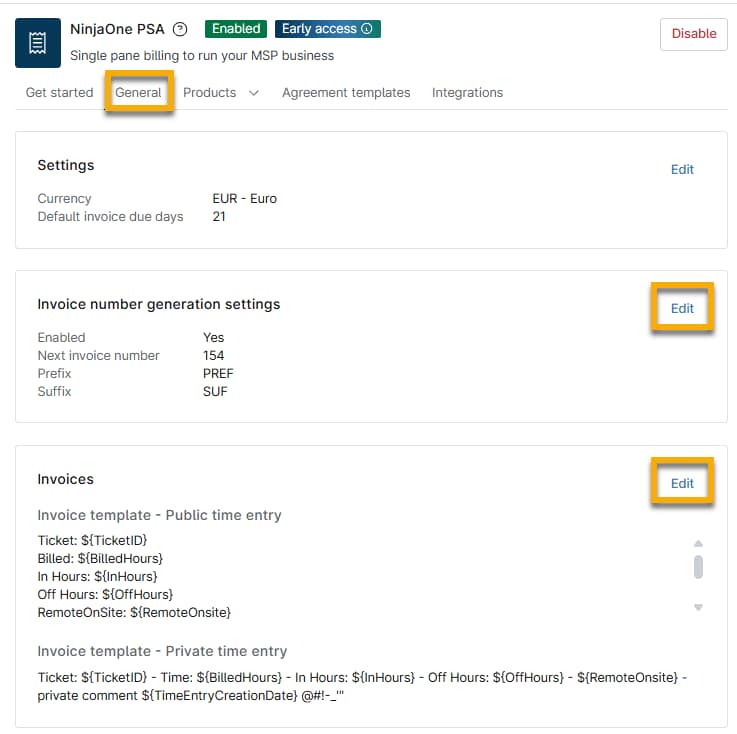Click the help question mark beside NinjaOne PSA
The width and height of the screenshot is (737, 734).
point(180,29)
